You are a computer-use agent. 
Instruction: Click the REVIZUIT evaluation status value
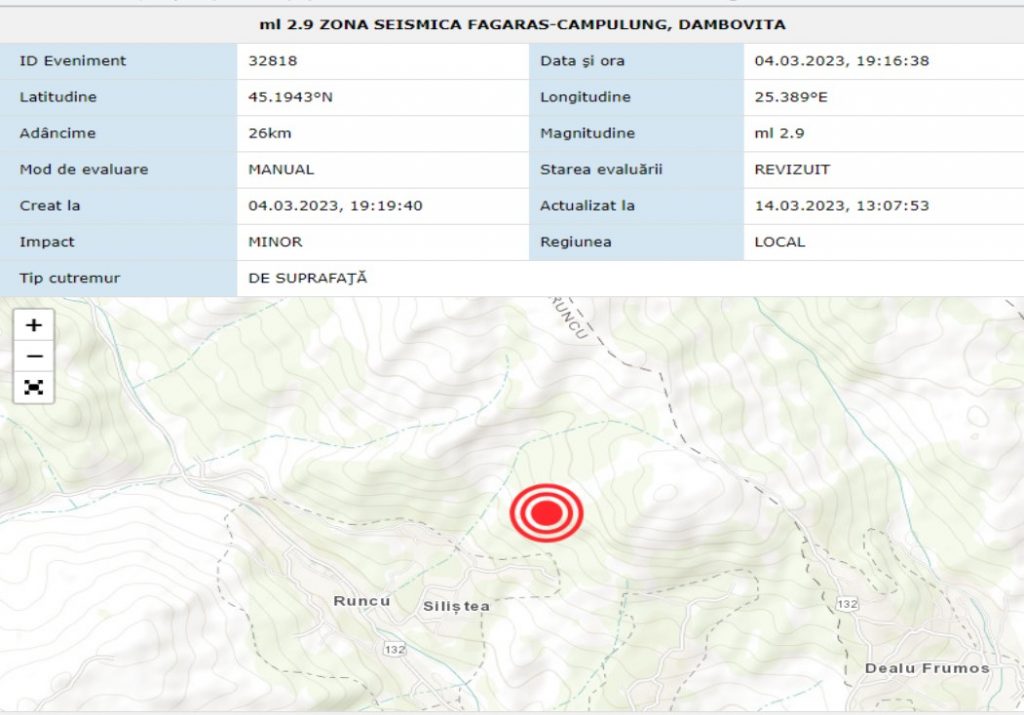pyautogui.click(x=792, y=169)
